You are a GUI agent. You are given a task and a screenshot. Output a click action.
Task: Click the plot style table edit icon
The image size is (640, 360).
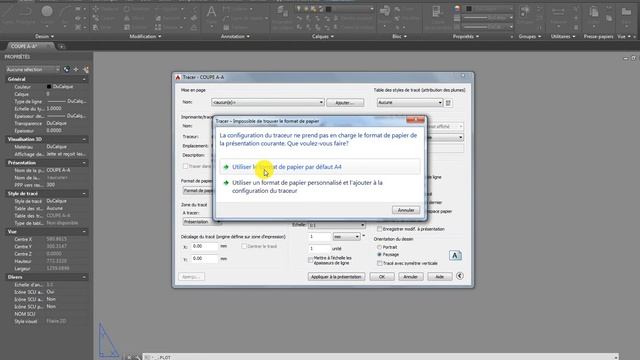pos(448,102)
